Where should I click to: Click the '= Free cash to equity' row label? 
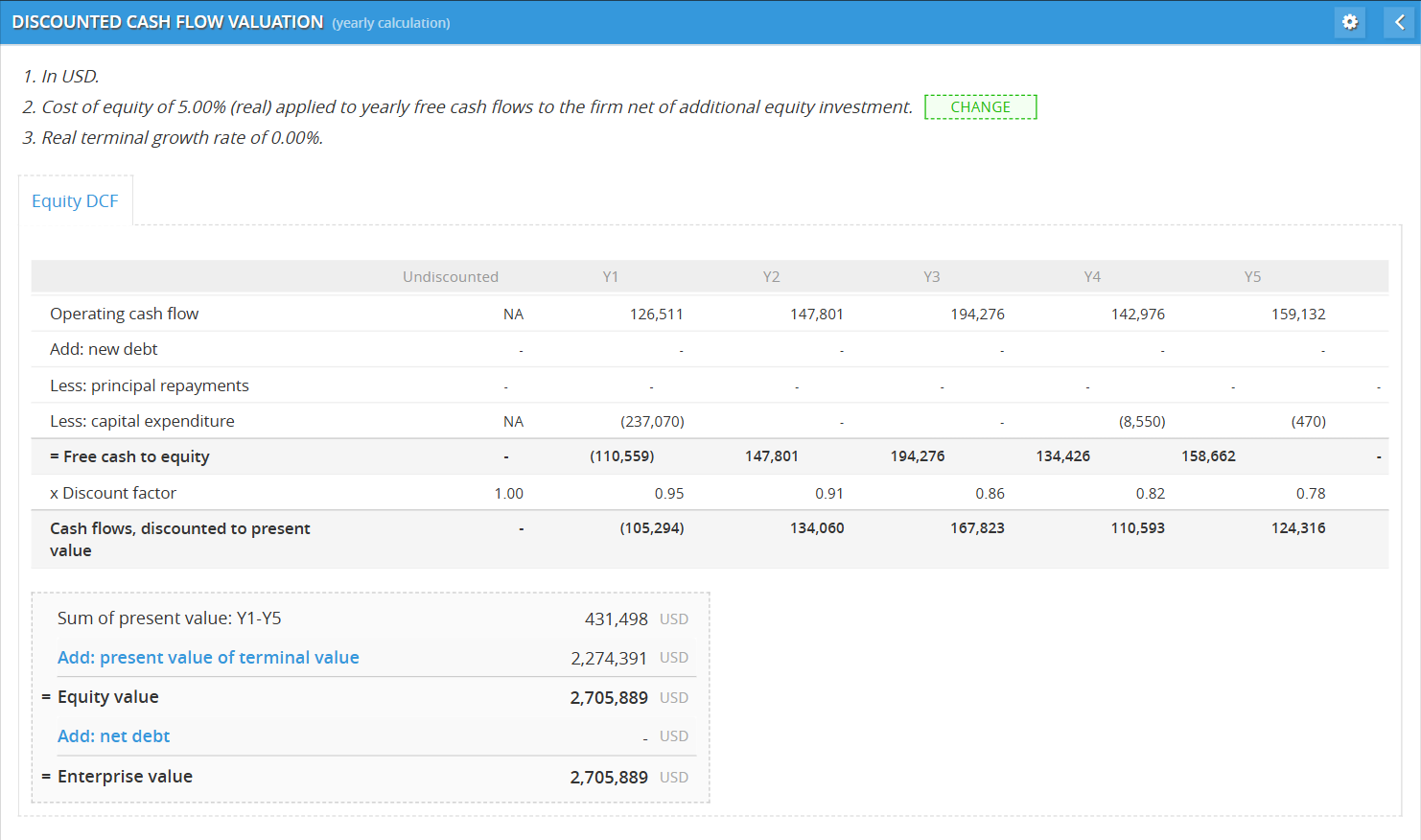click(129, 457)
